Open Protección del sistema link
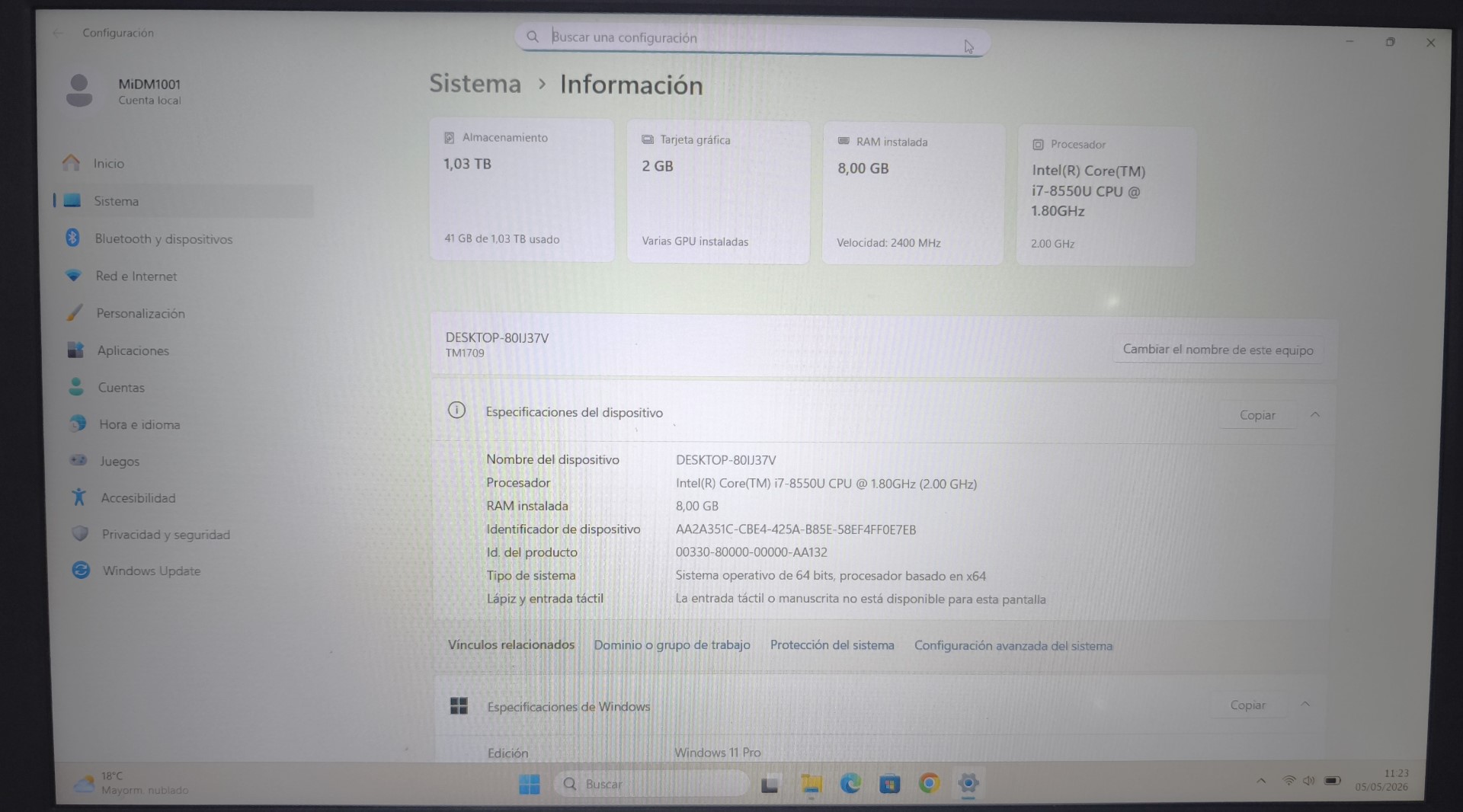 (832, 644)
